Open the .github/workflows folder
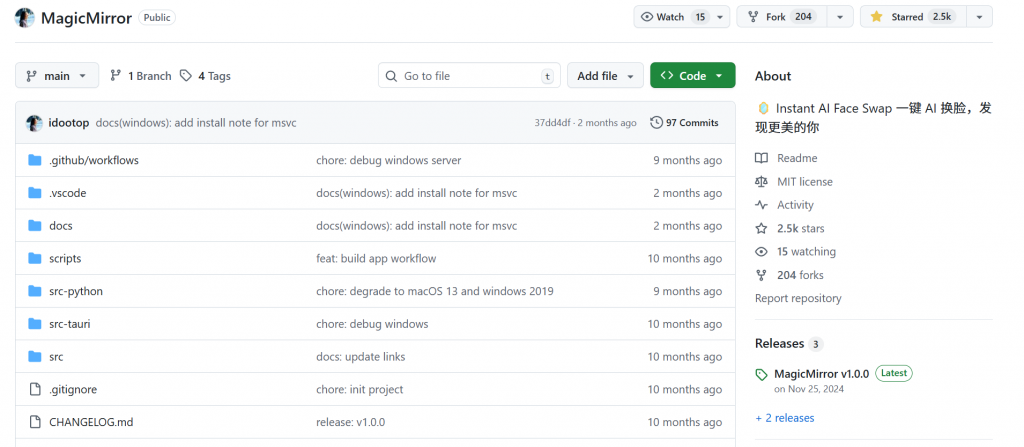The image size is (1024, 447). [93, 160]
